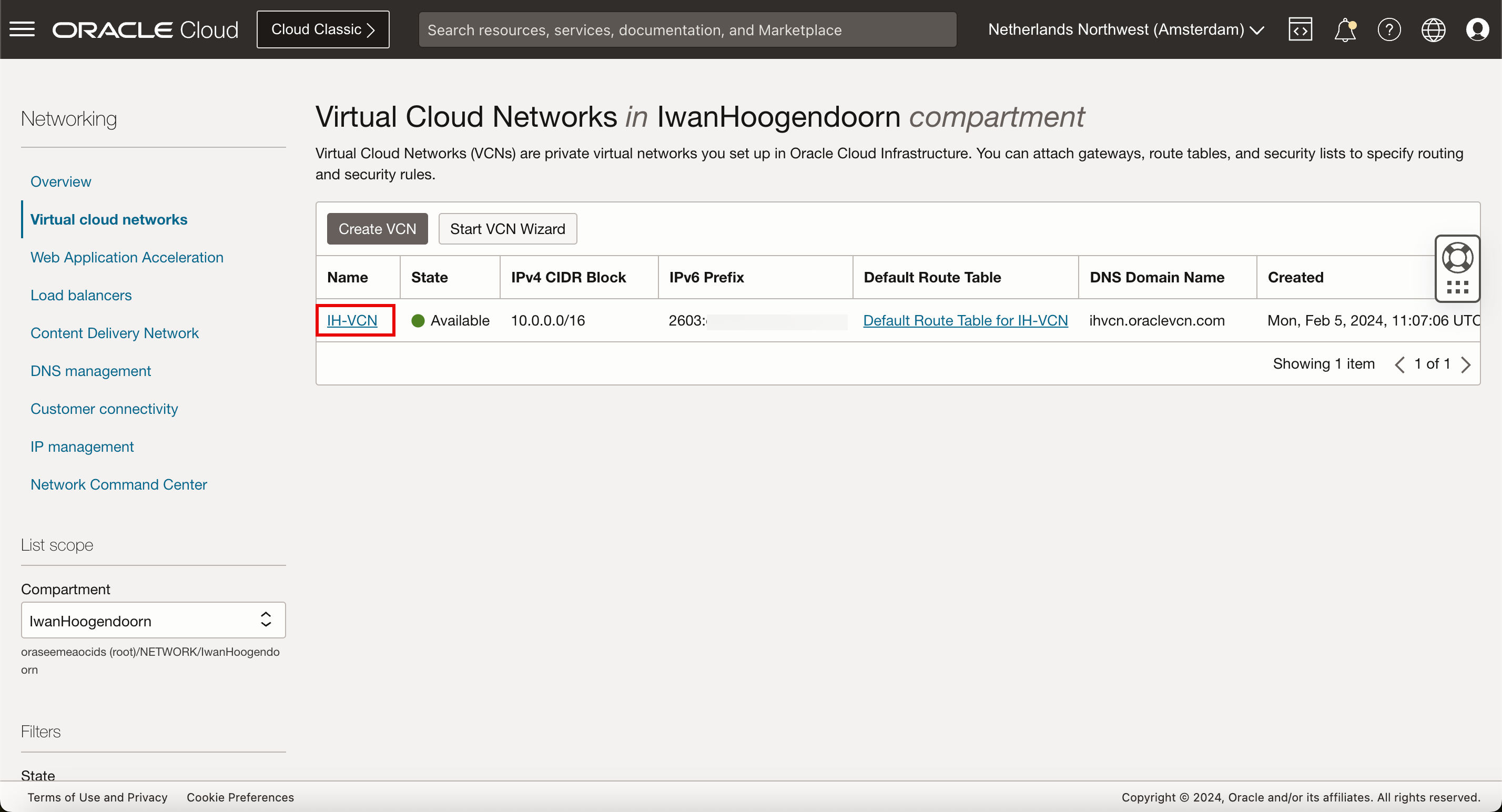This screenshot has height=812, width=1502.
Task: Open the hamburger navigation menu
Action: pyautogui.click(x=22, y=29)
